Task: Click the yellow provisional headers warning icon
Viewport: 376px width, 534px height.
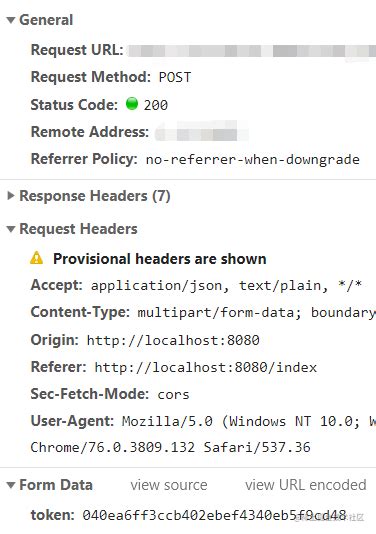Action: point(36,258)
